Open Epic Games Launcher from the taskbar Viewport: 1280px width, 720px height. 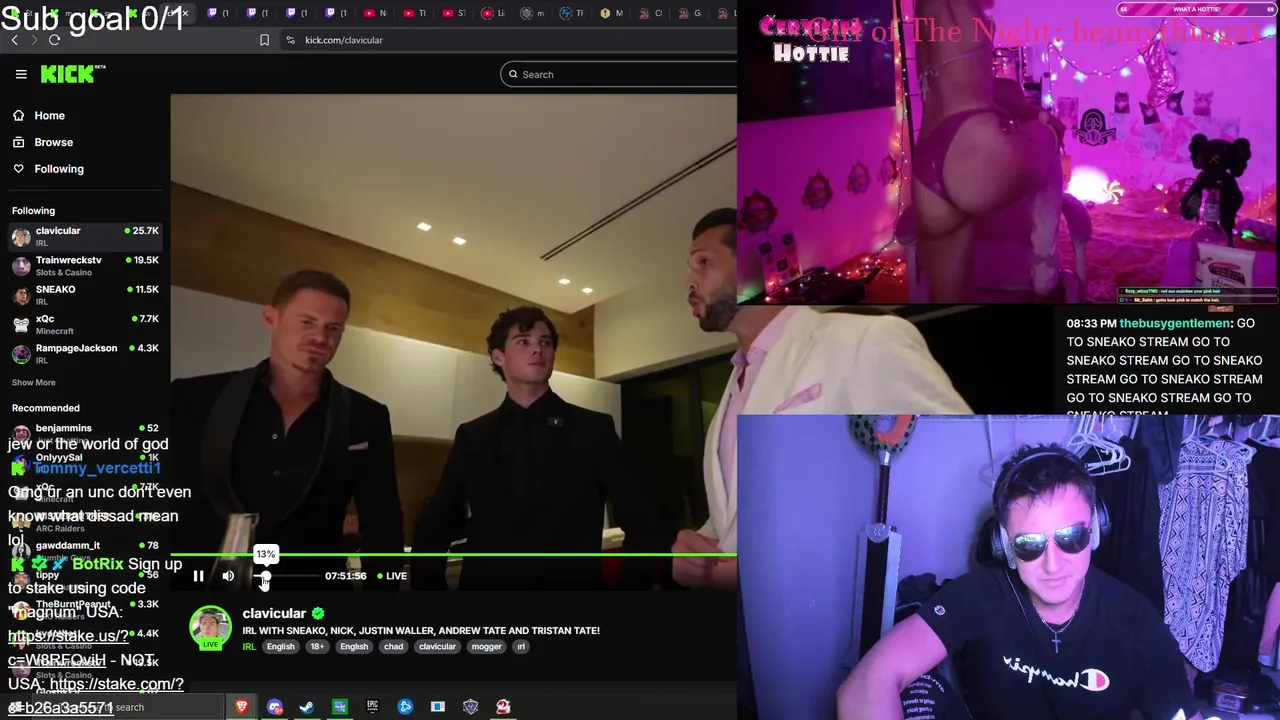pos(372,707)
